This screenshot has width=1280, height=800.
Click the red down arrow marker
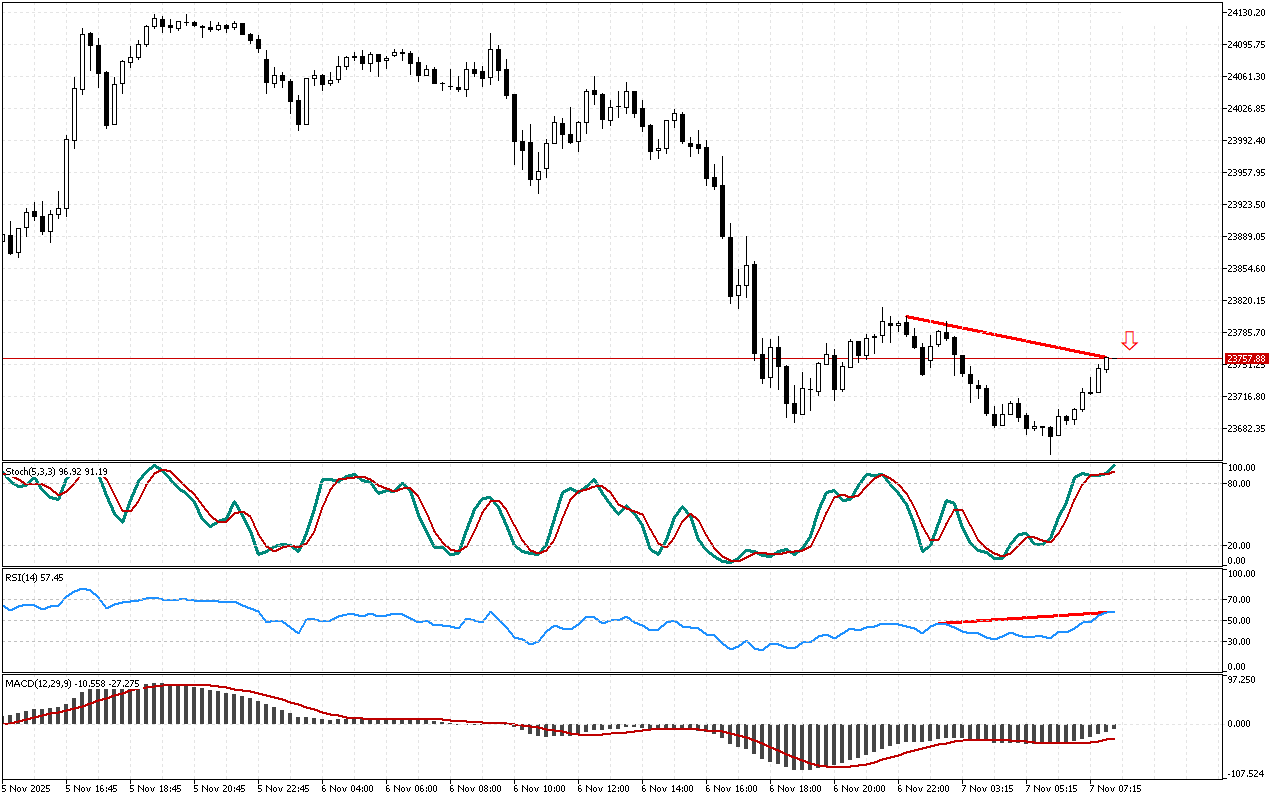pyautogui.click(x=1129, y=340)
